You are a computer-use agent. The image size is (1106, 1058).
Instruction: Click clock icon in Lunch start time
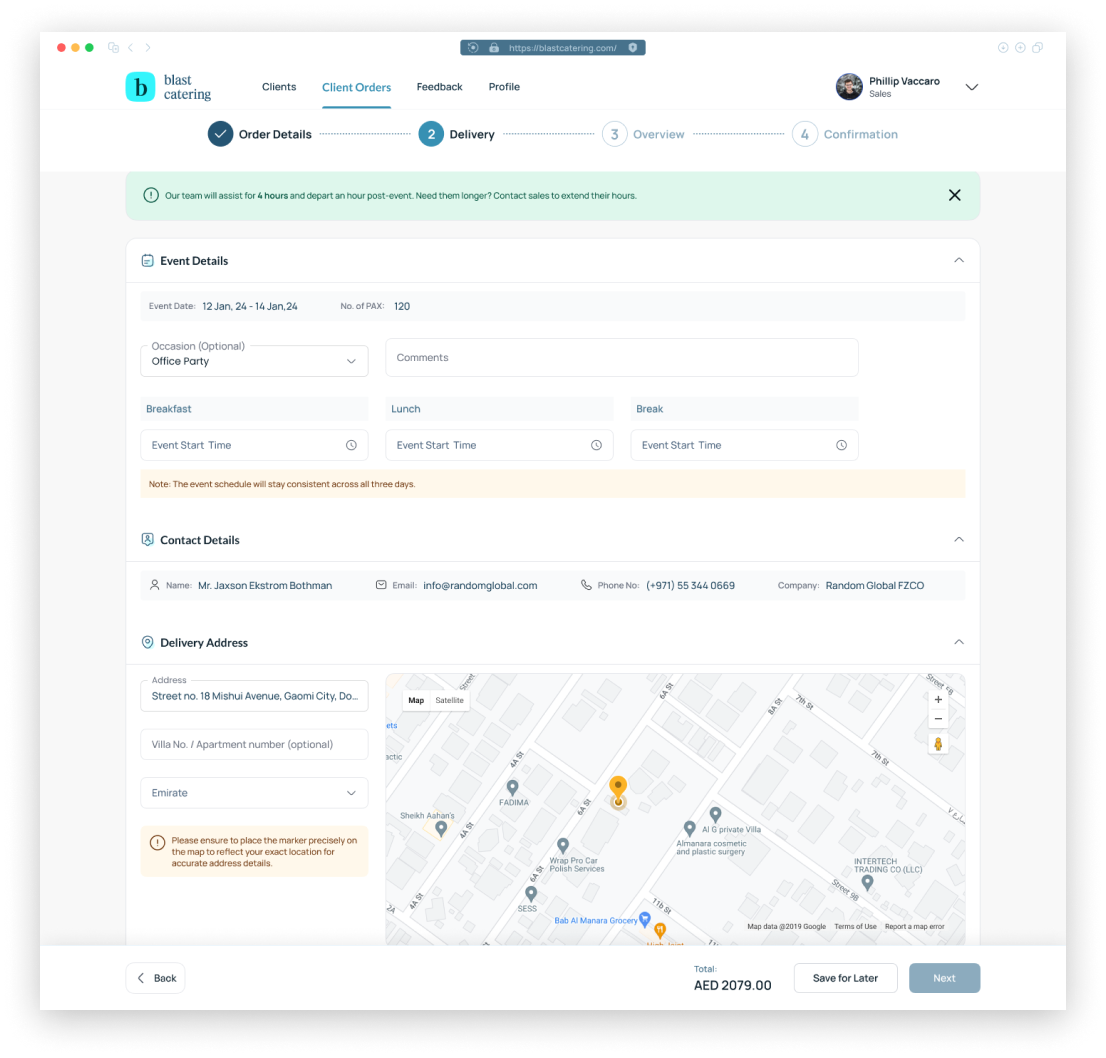pyautogui.click(x=596, y=445)
